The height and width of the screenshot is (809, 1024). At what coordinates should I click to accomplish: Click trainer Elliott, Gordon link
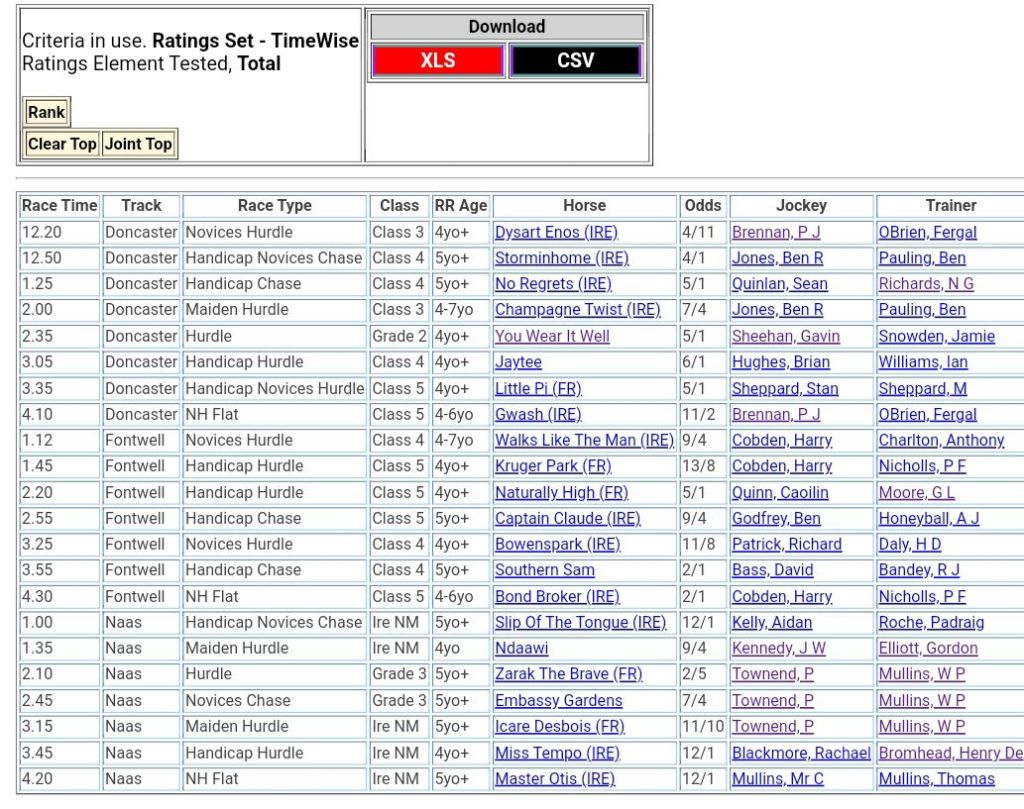click(928, 648)
